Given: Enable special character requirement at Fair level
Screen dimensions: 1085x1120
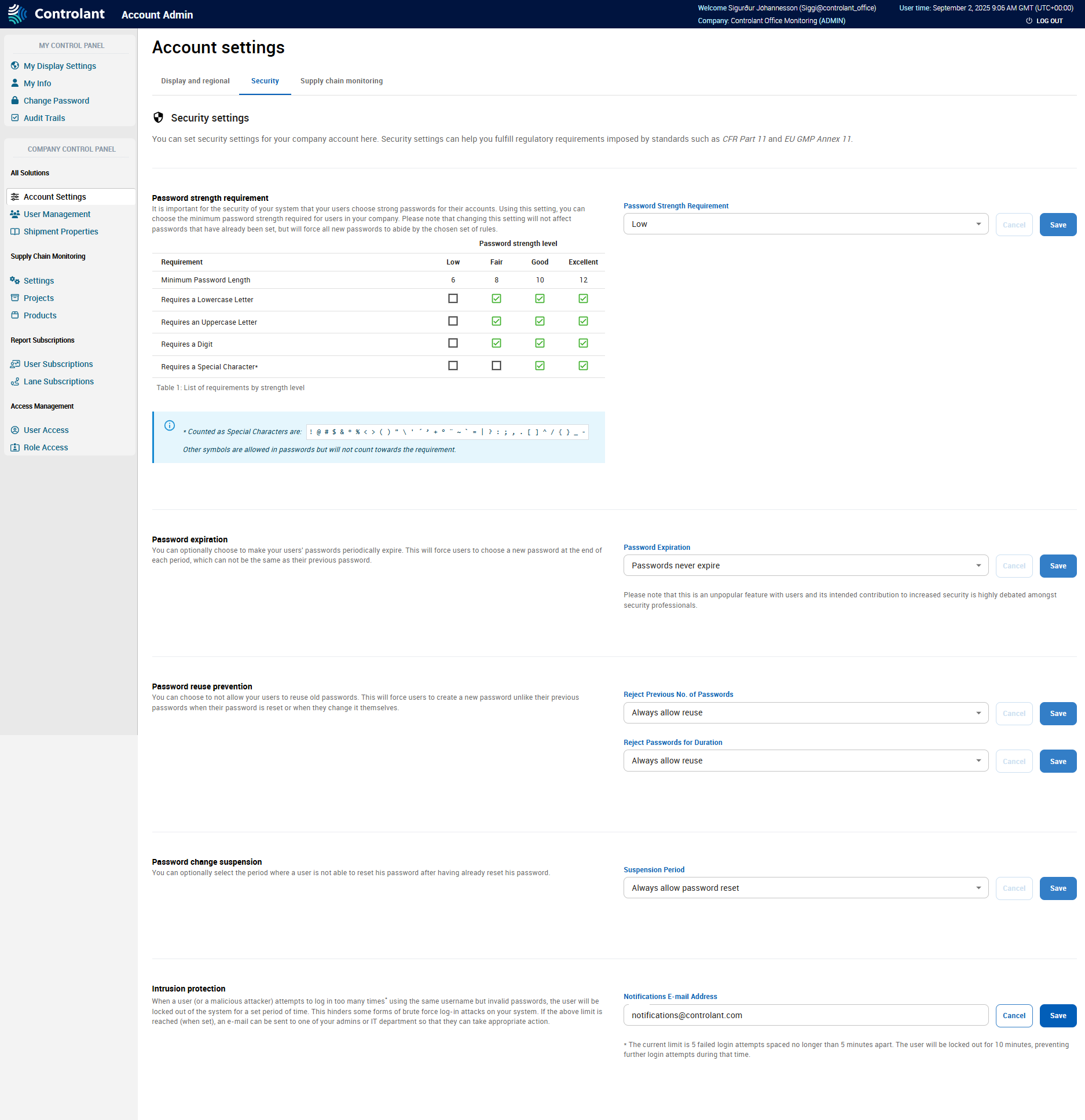Looking at the screenshot, I should 496,365.
